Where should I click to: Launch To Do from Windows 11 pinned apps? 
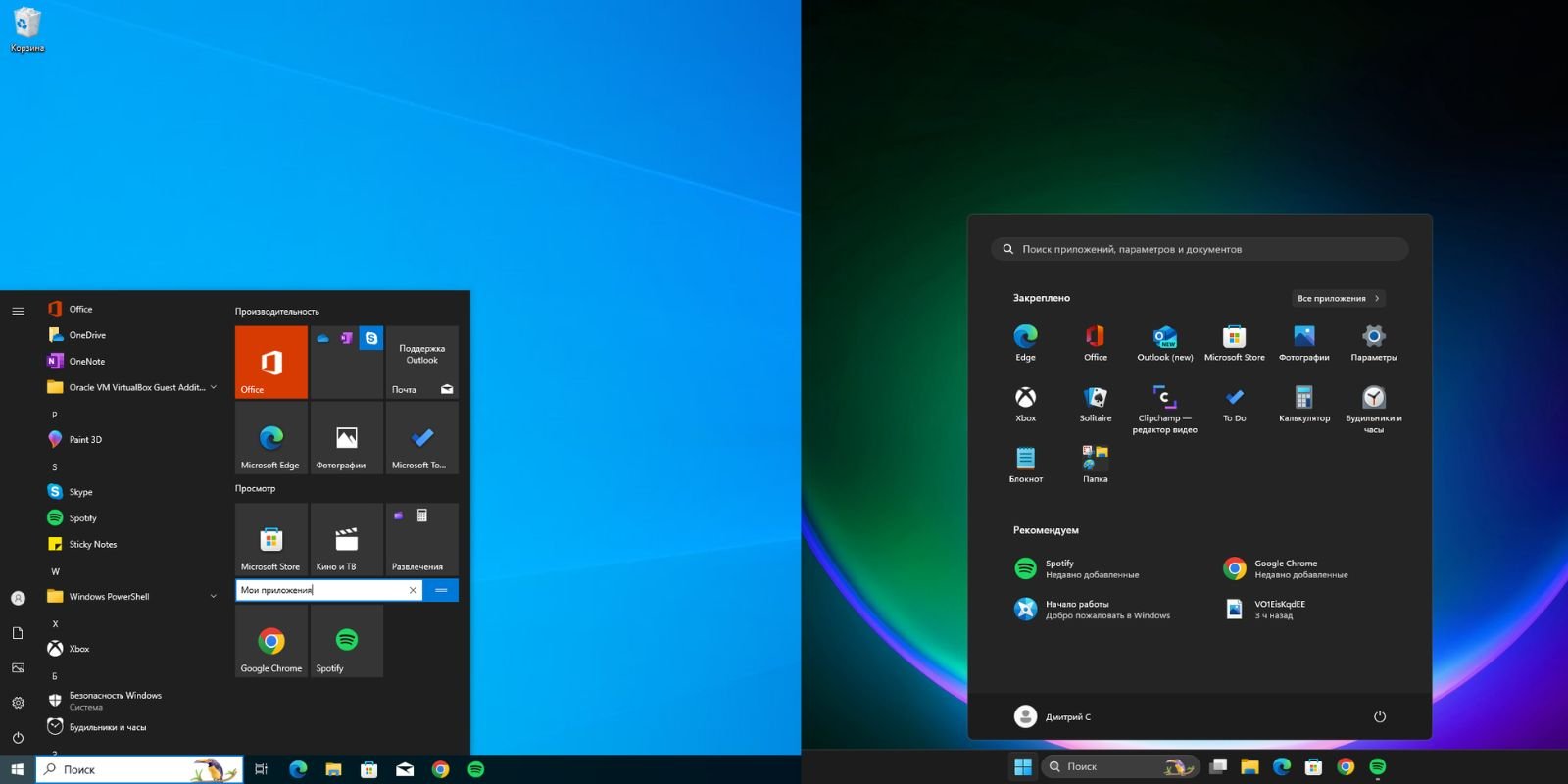1235,403
